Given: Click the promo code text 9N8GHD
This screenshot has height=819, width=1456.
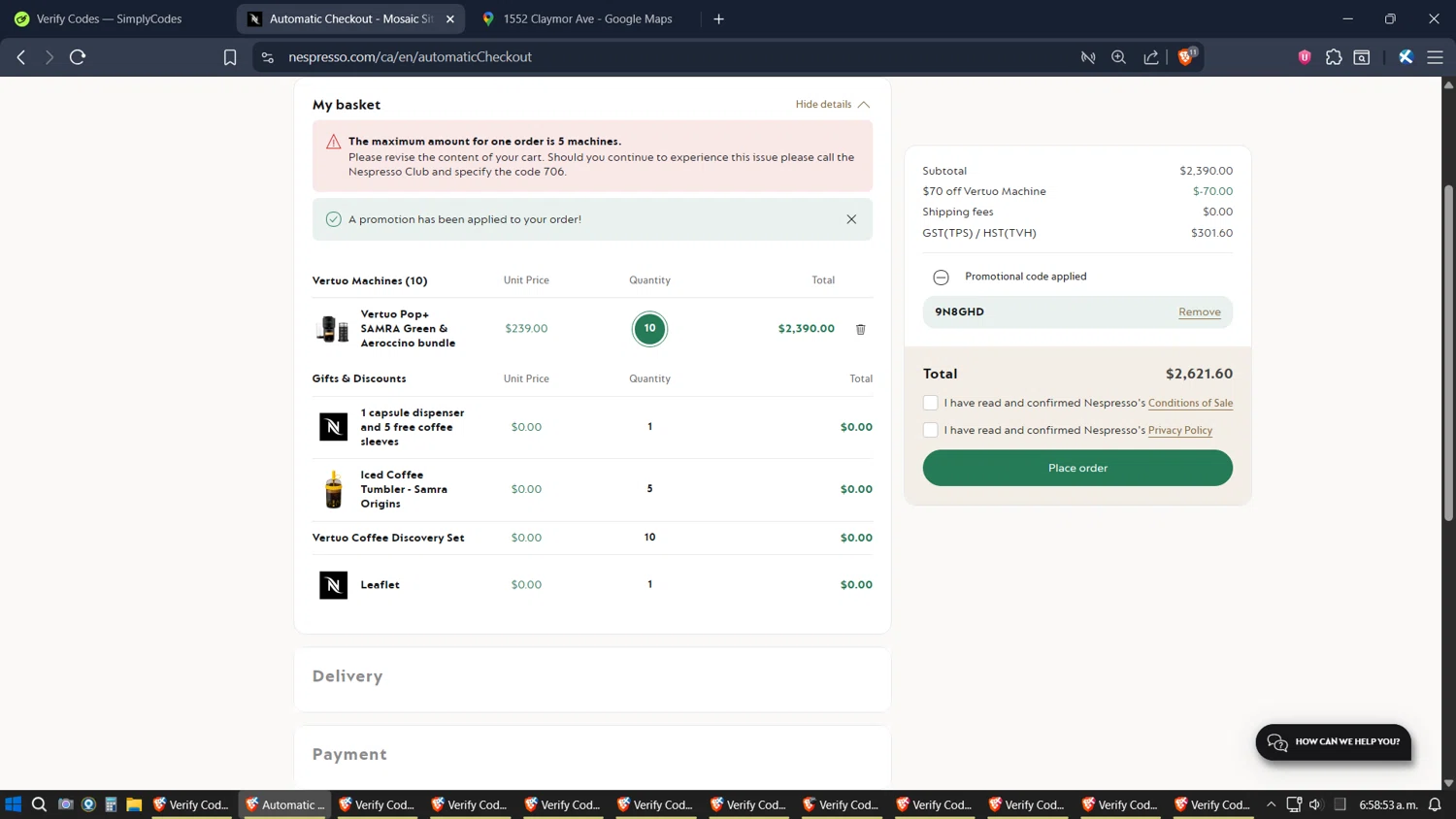Looking at the screenshot, I should point(959,312).
